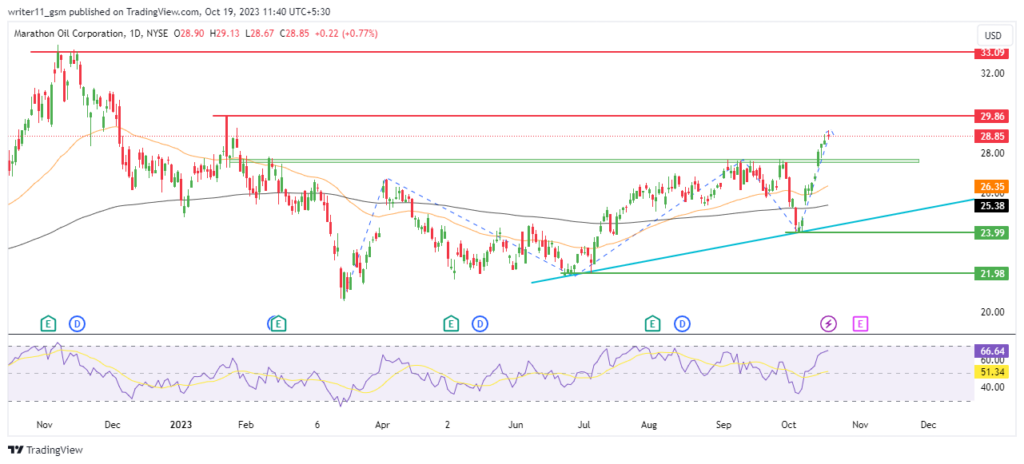Click the pink upcoming earnings E icon
1024x464 pixels.
861,323
